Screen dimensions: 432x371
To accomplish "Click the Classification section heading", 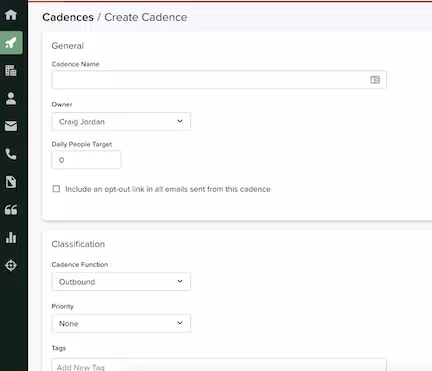I will tap(78, 244).
